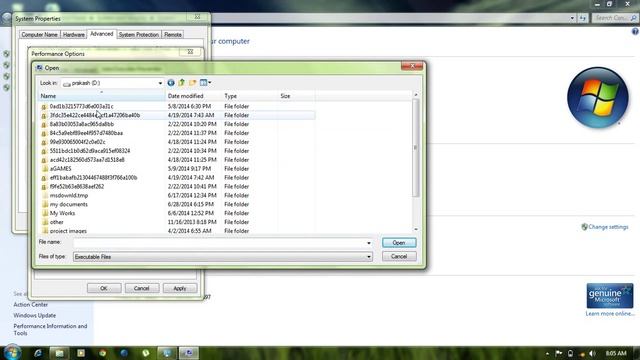Click the genuine Microsoft software badge
This screenshot has width=640, height=360.
click(x=610, y=296)
